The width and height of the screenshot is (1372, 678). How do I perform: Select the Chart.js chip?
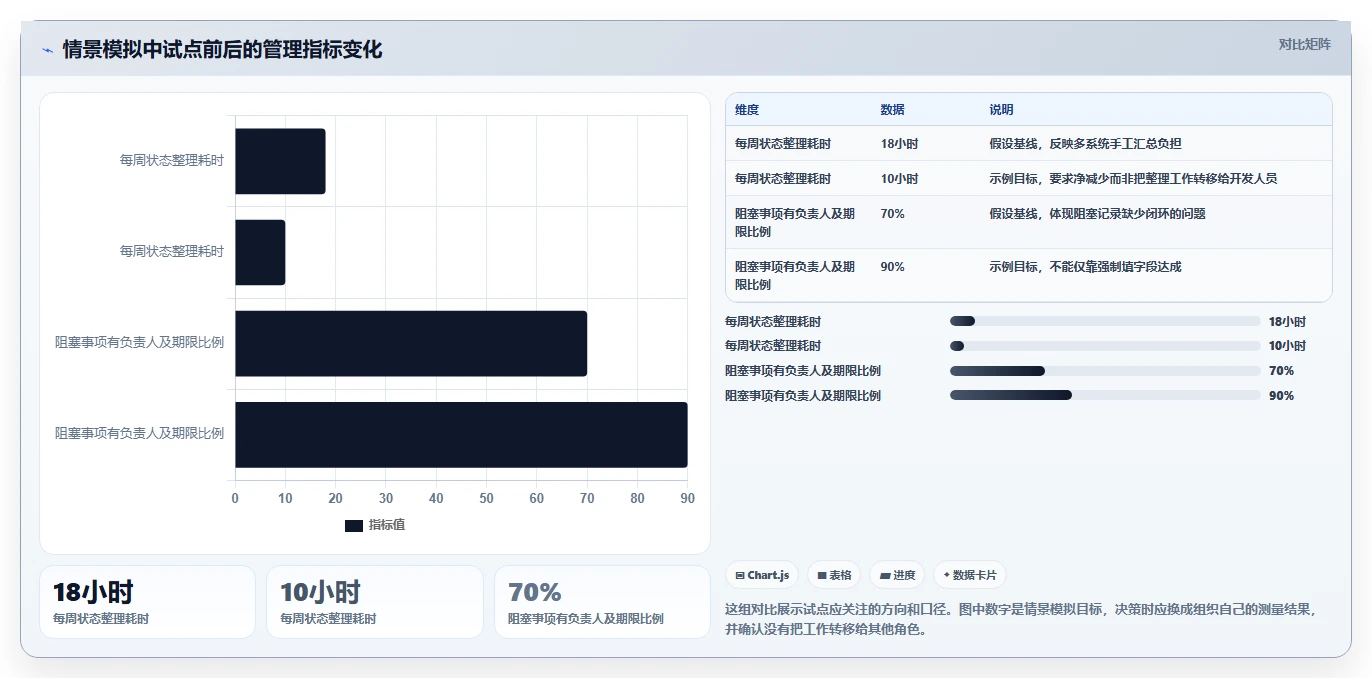(762, 575)
